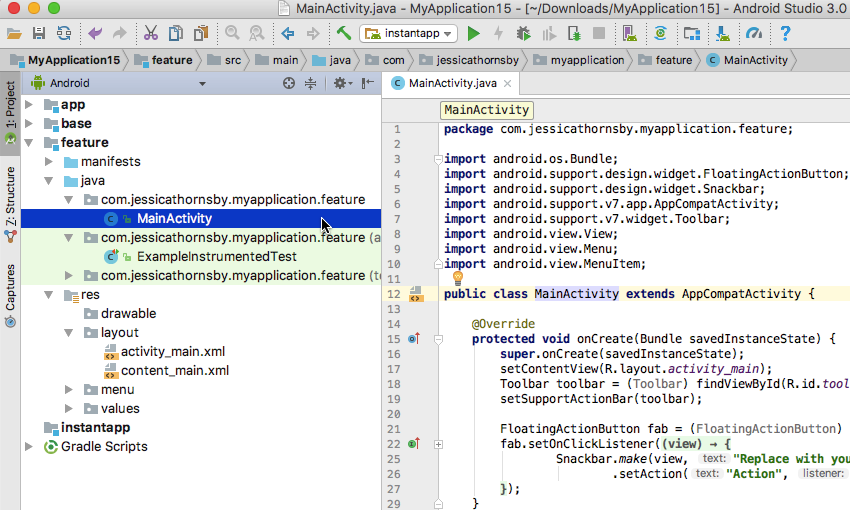850x510 pixels.
Task: Open the project panel gear settings
Action: click(x=342, y=83)
